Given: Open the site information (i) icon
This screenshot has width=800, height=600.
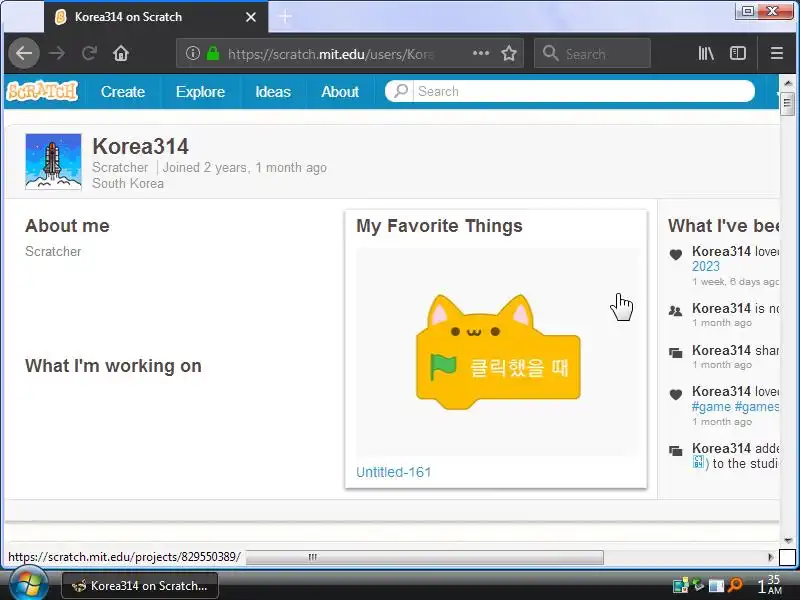Looking at the screenshot, I should click(x=192, y=53).
